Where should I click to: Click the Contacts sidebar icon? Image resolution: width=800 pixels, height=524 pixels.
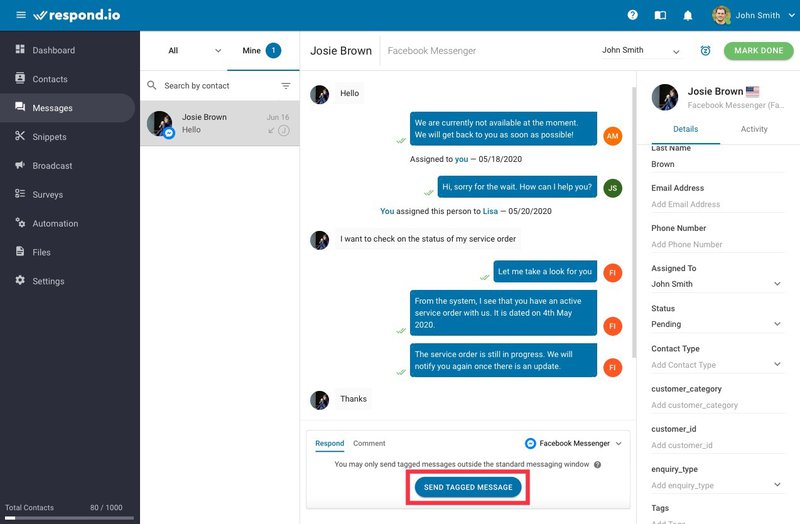pyautogui.click(x=20, y=78)
